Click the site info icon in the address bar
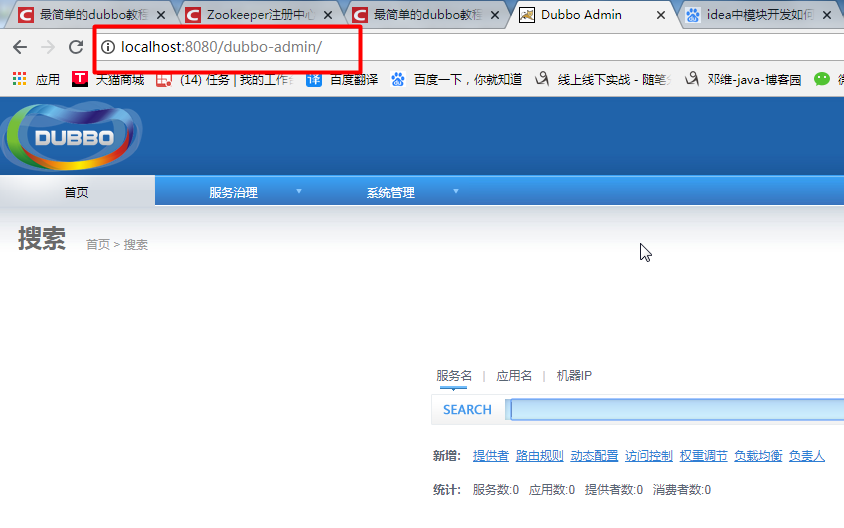The height and width of the screenshot is (528, 844). (x=108, y=47)
